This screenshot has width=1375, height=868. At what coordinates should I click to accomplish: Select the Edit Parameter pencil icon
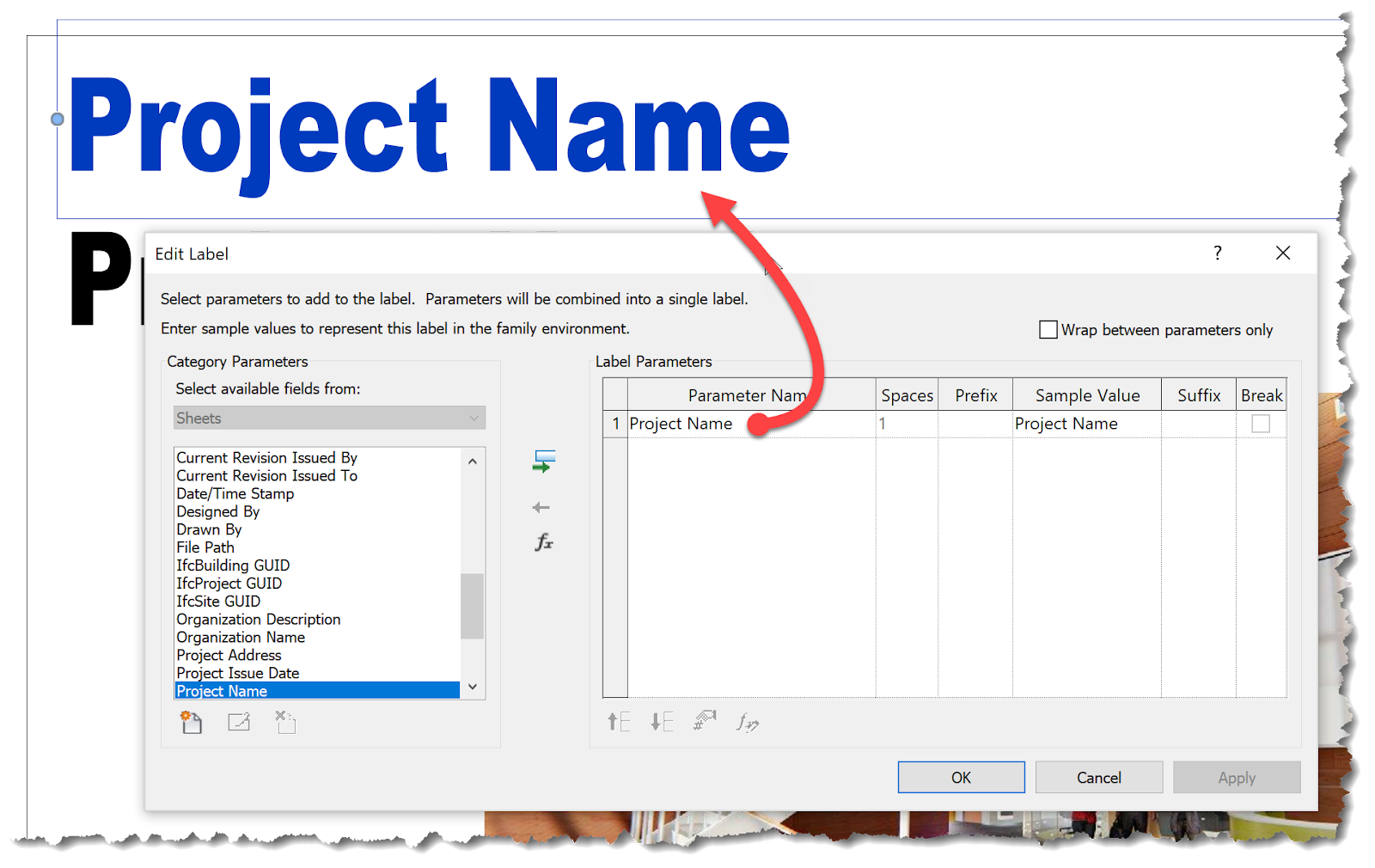pyautogui.click(x=239, y=722)
